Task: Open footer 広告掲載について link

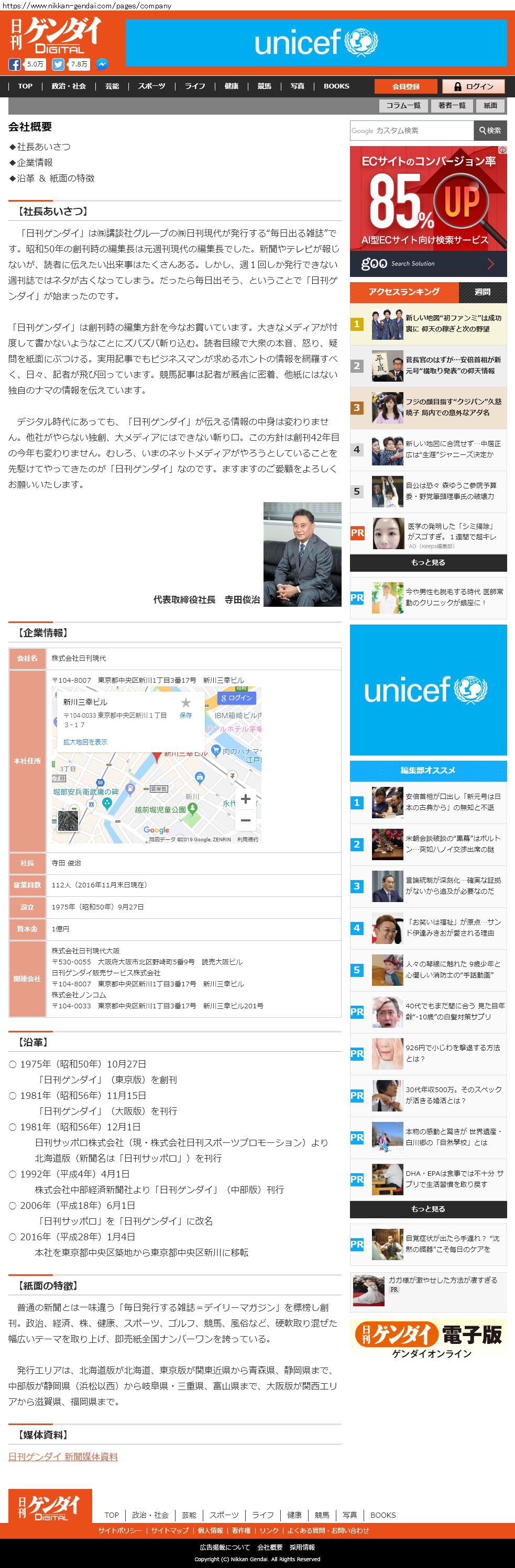Action: click(225, 1547)
